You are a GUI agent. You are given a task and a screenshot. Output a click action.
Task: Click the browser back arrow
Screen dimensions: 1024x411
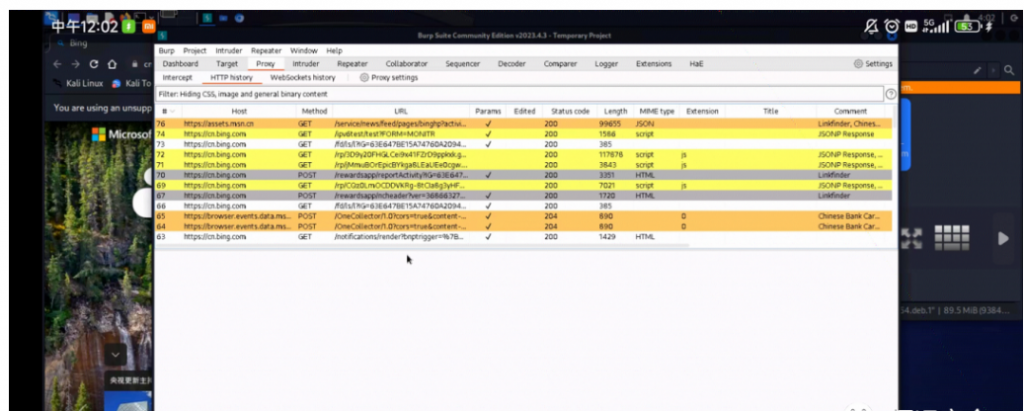pos(57,64)
